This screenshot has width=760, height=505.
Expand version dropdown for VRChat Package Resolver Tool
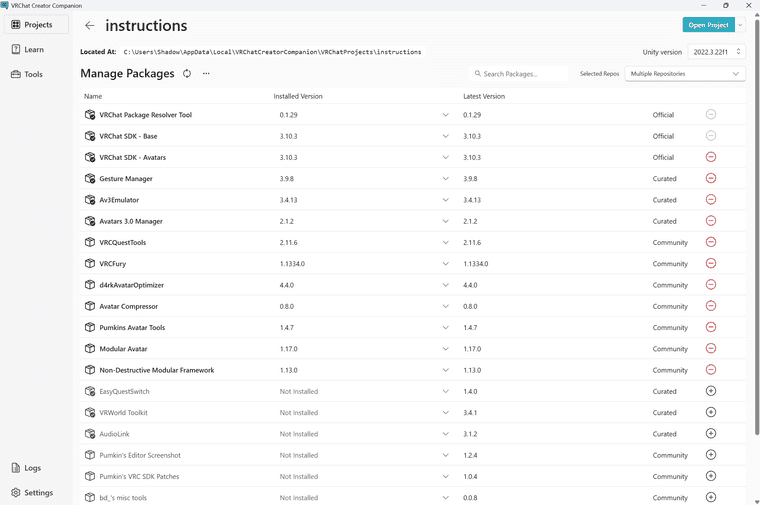pyautogui.click(x=445, y=115)
